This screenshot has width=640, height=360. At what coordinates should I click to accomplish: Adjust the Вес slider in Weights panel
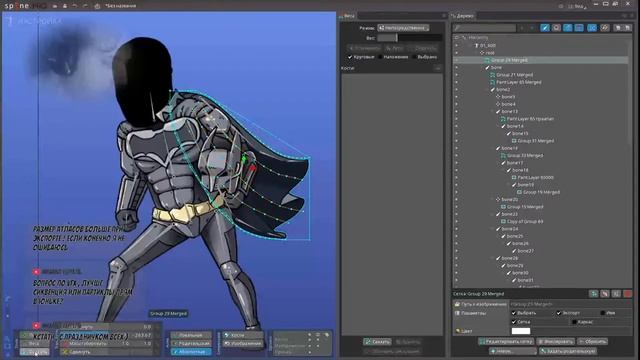(x=409, y=38)
